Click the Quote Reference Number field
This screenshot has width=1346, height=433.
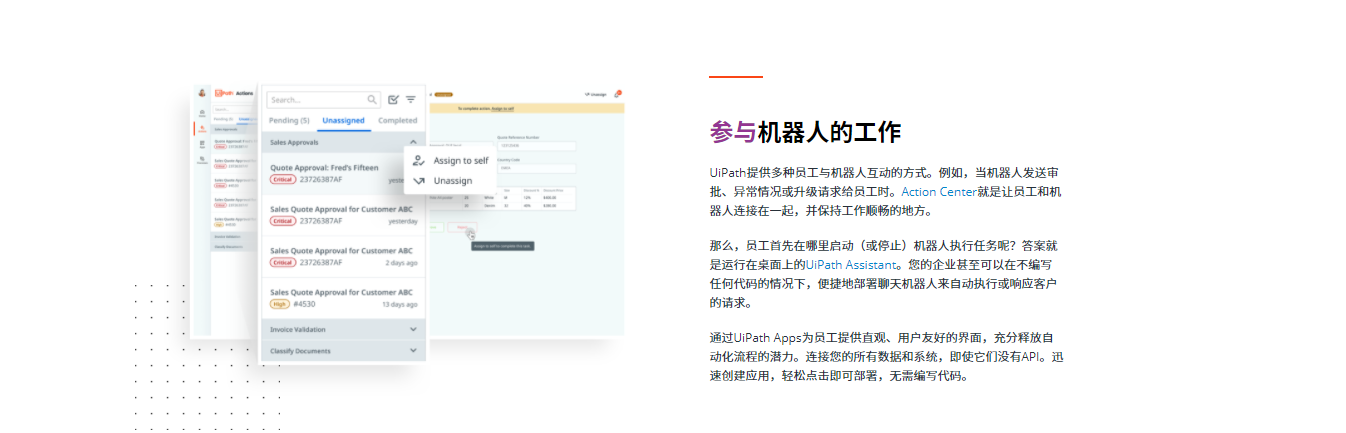(x=536, y=146)
